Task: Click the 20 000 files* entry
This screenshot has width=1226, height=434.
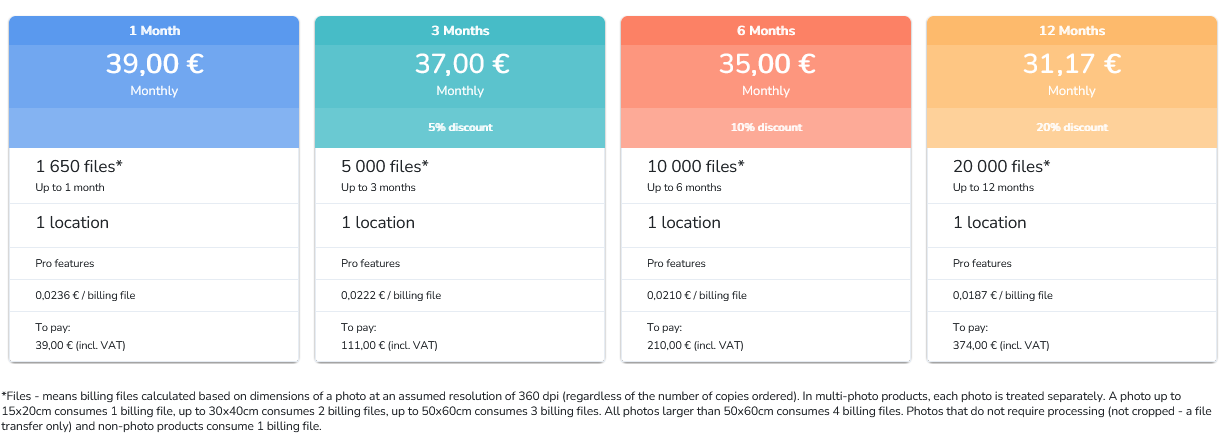Action: click(1002, 167)
